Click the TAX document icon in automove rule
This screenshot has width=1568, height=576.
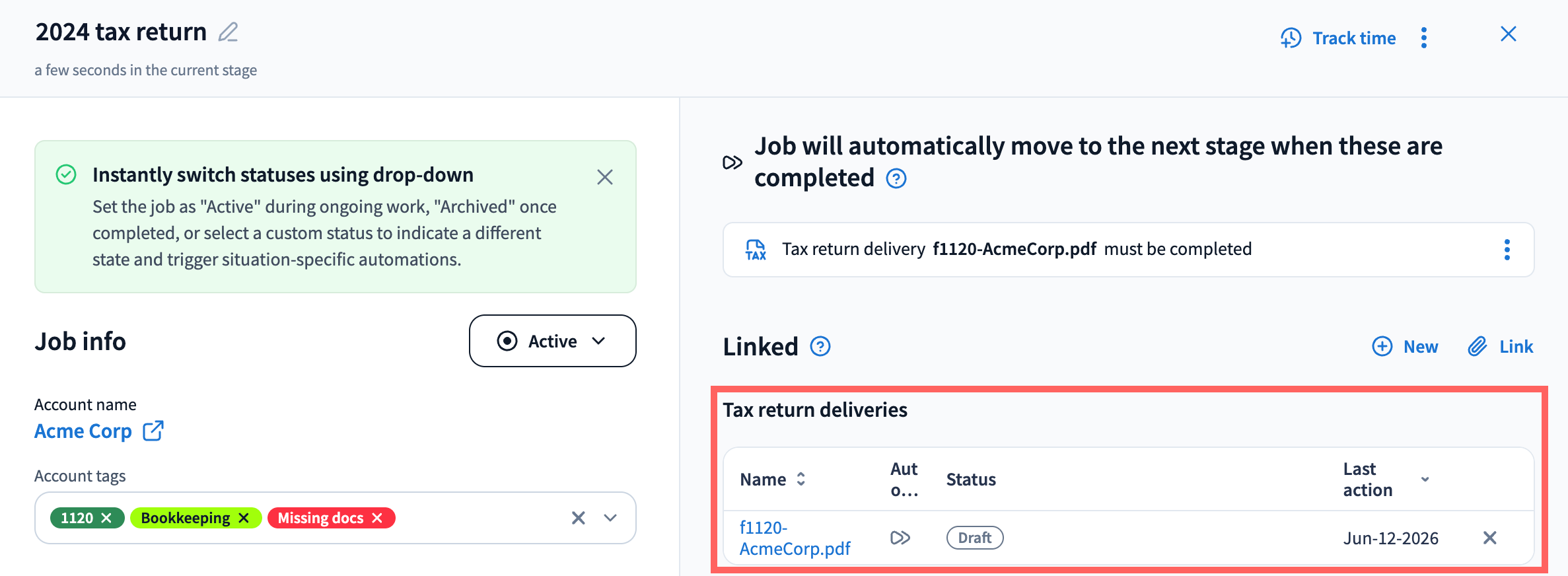point(756,250)
